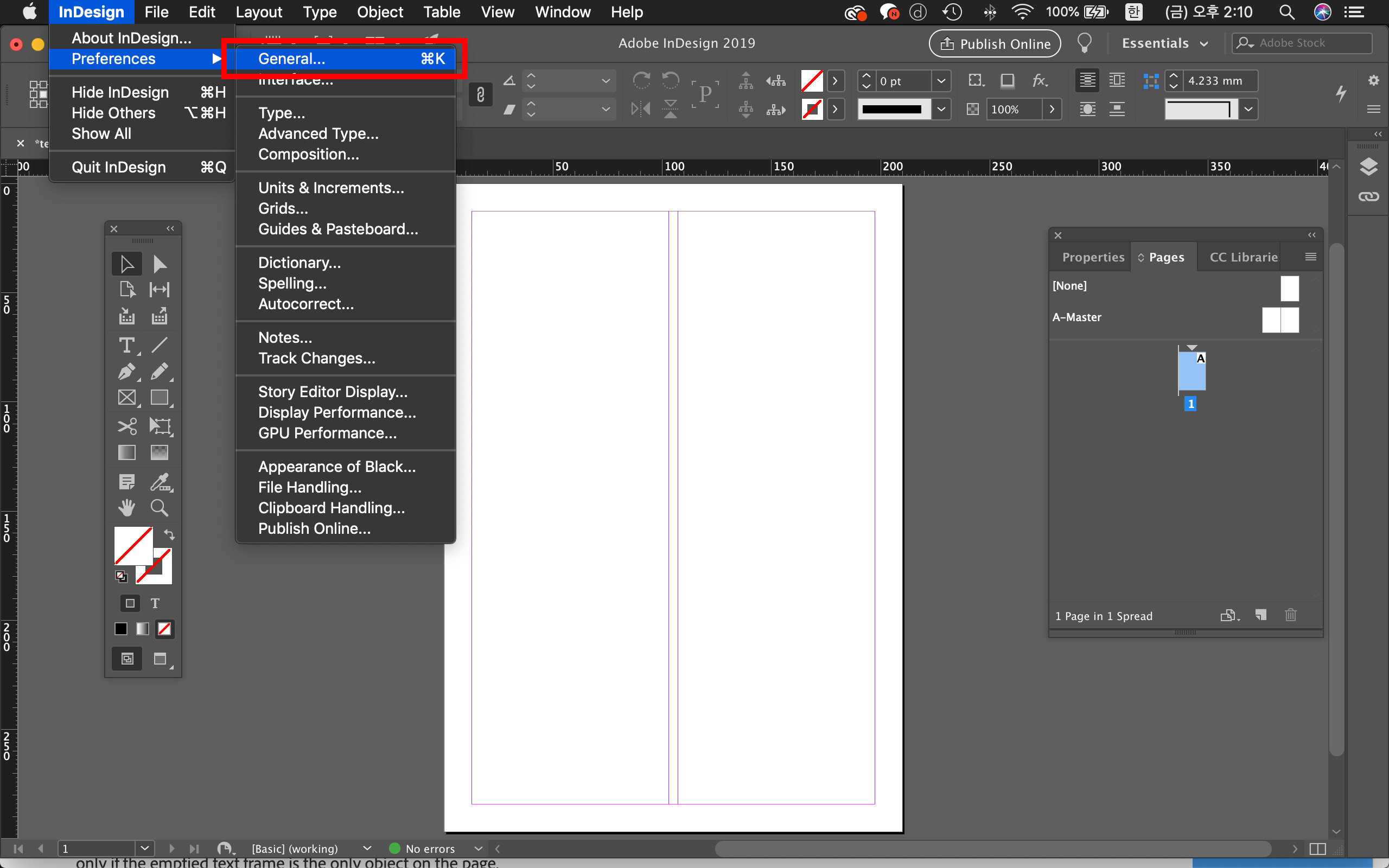
Task: Expand opacity 100% arrow
Action: click(1052, 109)
